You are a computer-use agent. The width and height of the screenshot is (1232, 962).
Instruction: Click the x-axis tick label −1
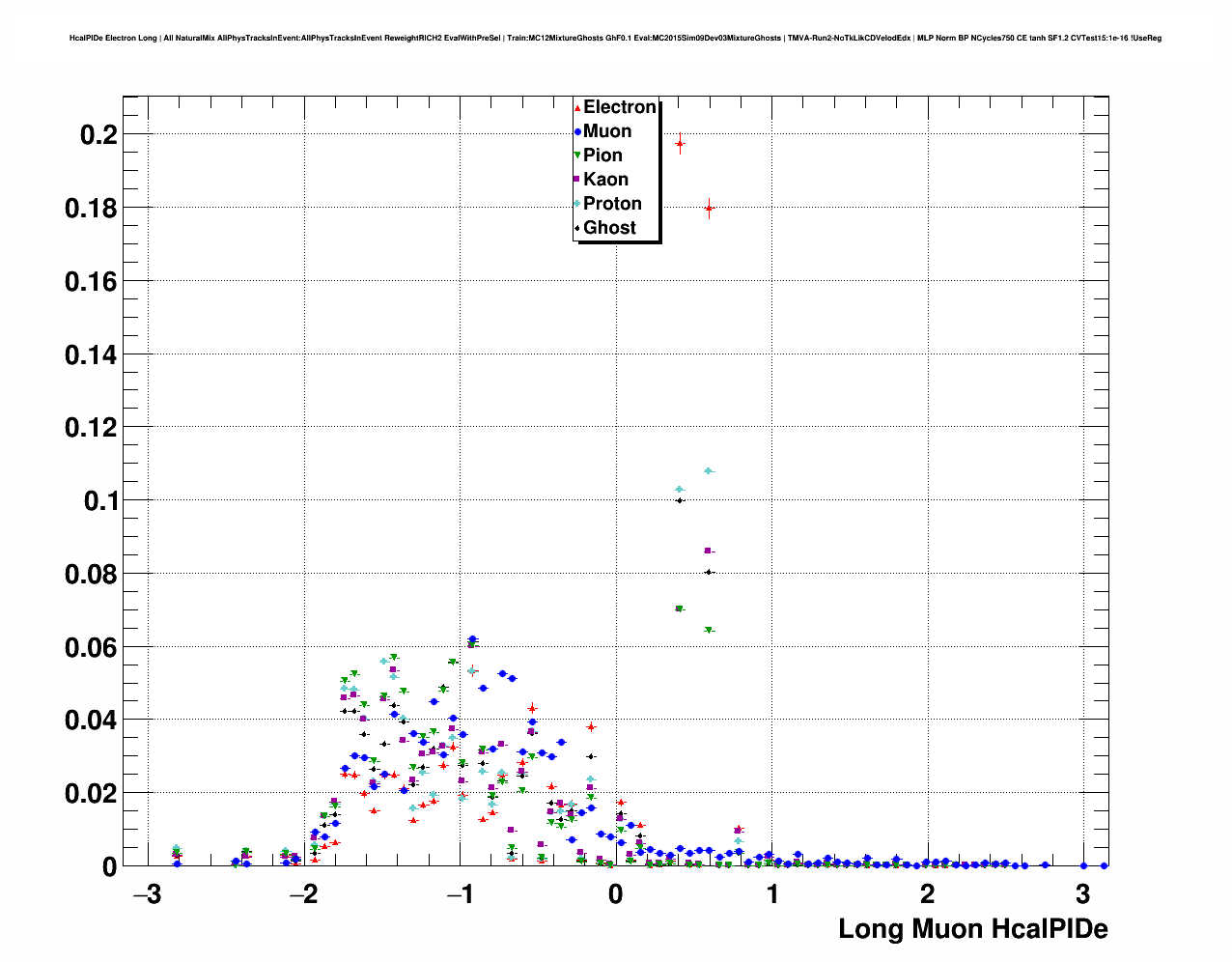(460, 893)
